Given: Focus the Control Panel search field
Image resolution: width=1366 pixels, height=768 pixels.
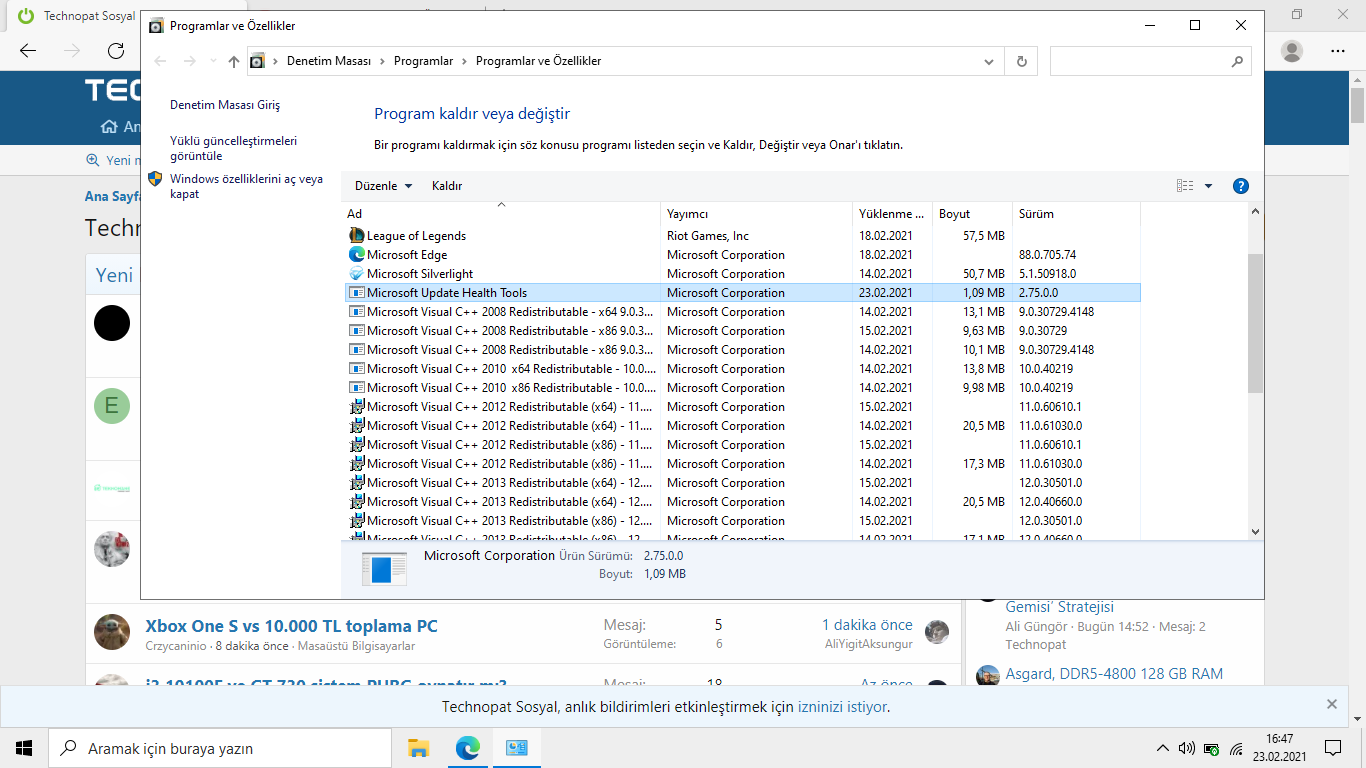Looking at the screenshot, I should pyautogui.click(x=1140, y=61).
